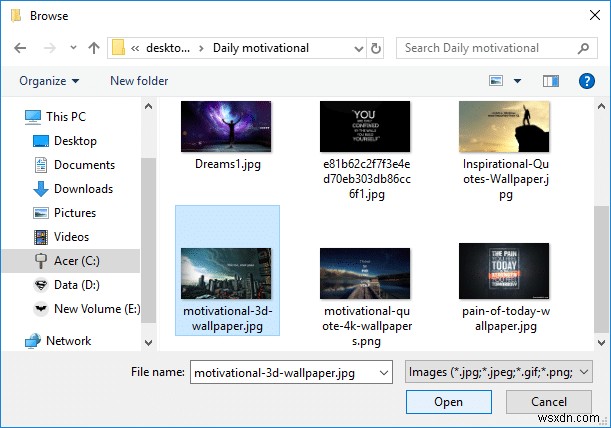The height and width of the screenshot is (428, 611).
Task: Open the more view options arrow
Action: tap(517, 81)
